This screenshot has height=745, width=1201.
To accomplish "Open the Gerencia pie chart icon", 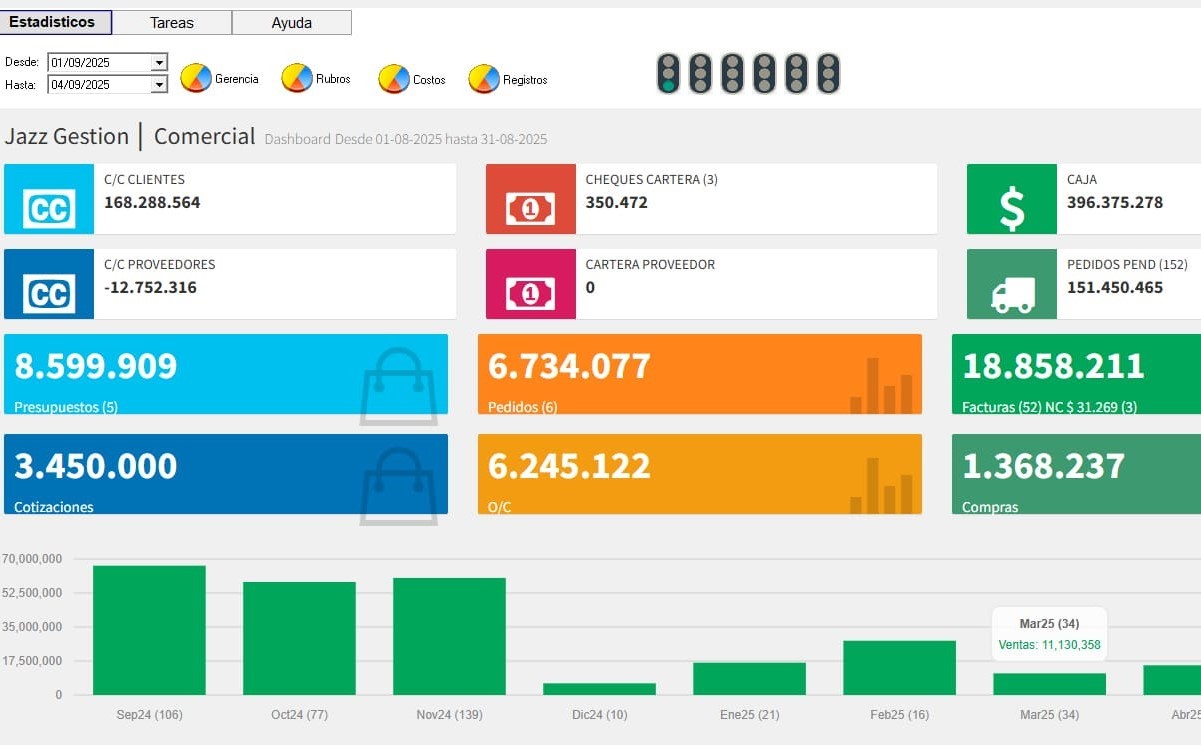I will coord(196,78).
